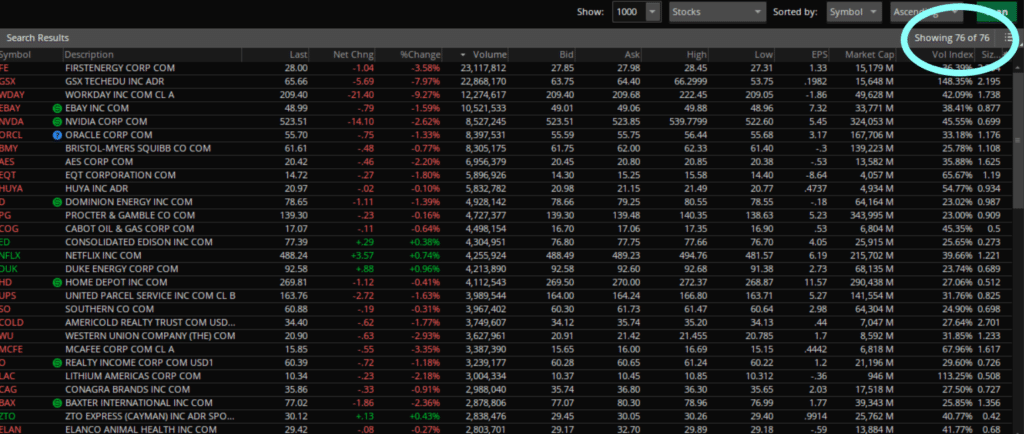Click NVIDIA high value 539.7799
Image resolution: width=1024 pixels, height=434 pixels.
688,121
